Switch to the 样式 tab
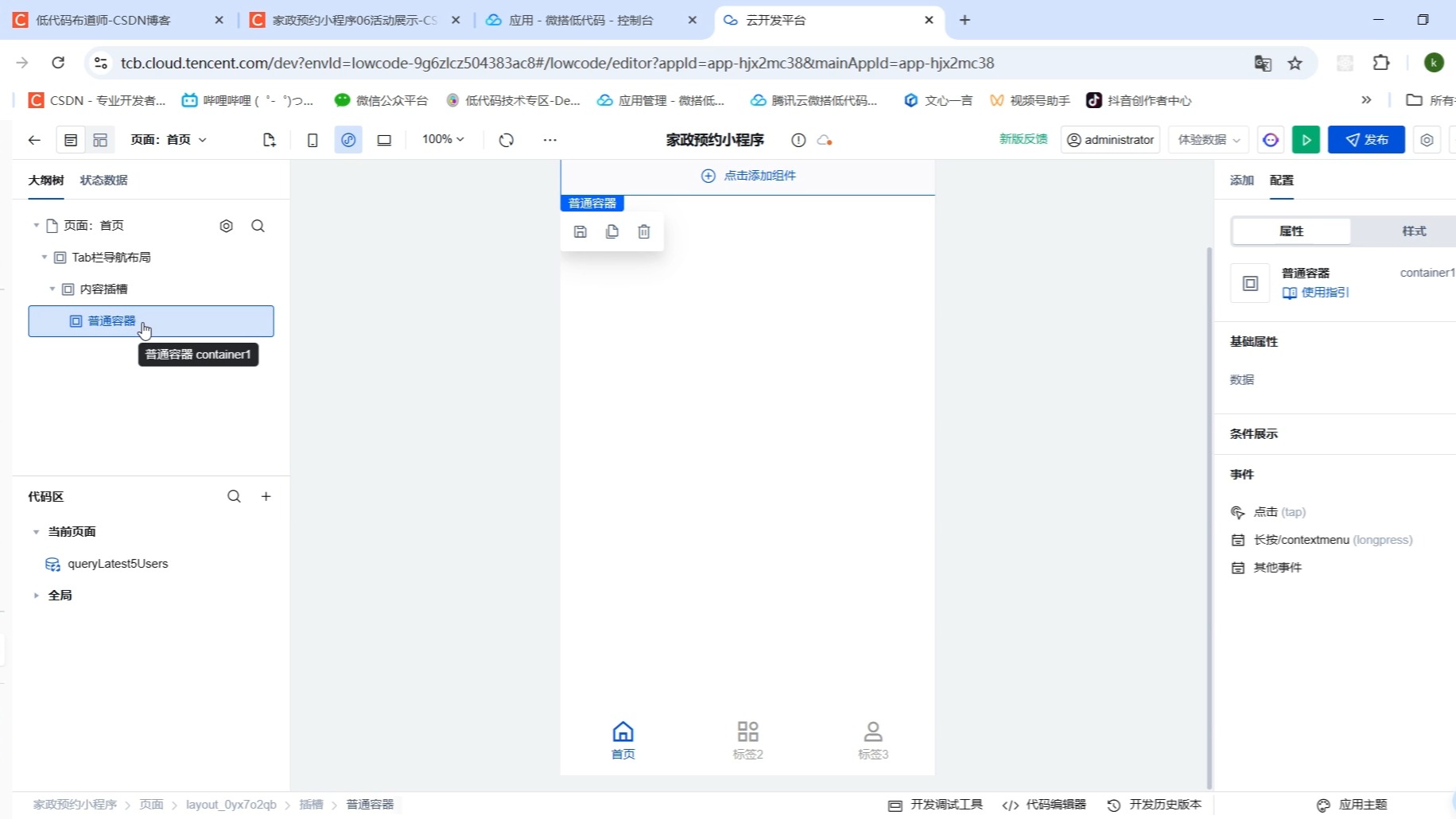The height and width of the screenshot is (819, 1456). tap(1415, 231)
